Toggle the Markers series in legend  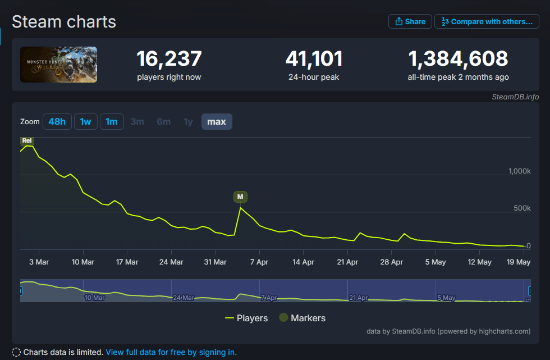[x=302, y=318]
